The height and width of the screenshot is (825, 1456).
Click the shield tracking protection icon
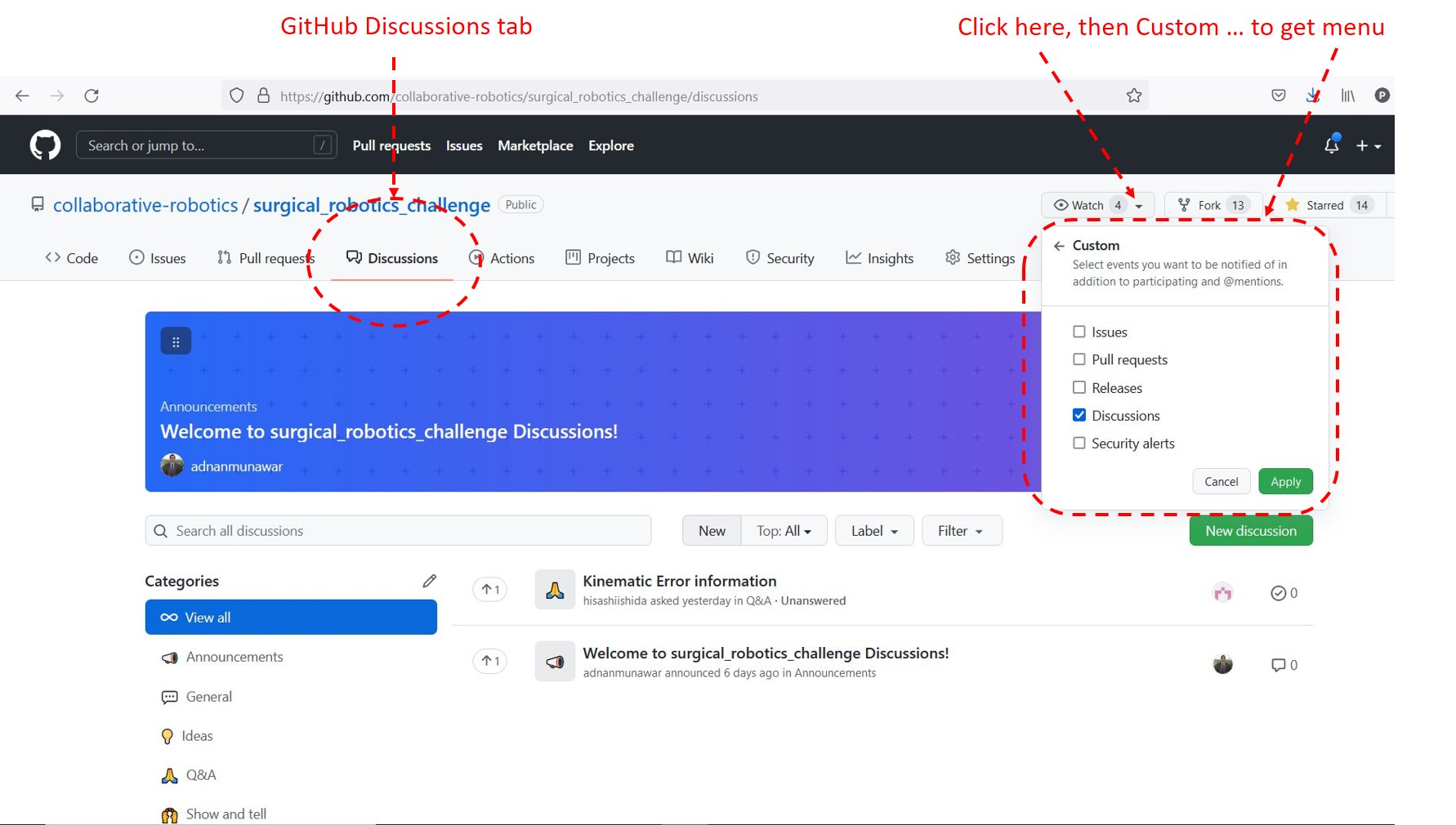point(236,96)
